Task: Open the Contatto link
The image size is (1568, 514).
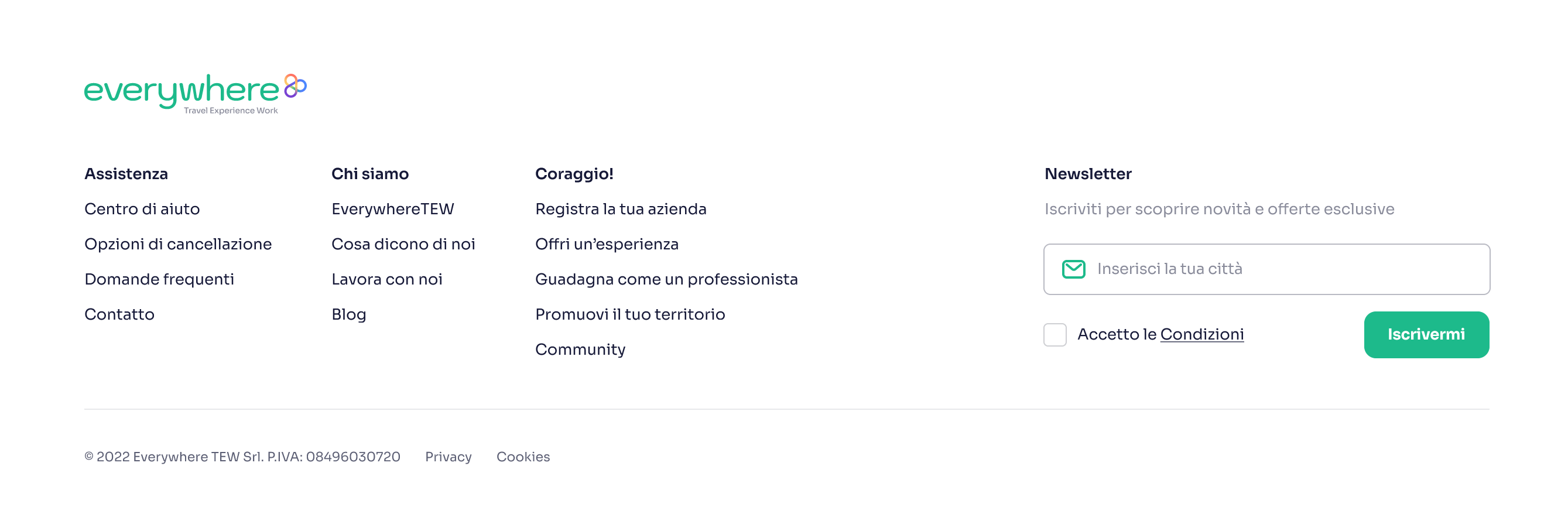Action: tap(119, 314)
